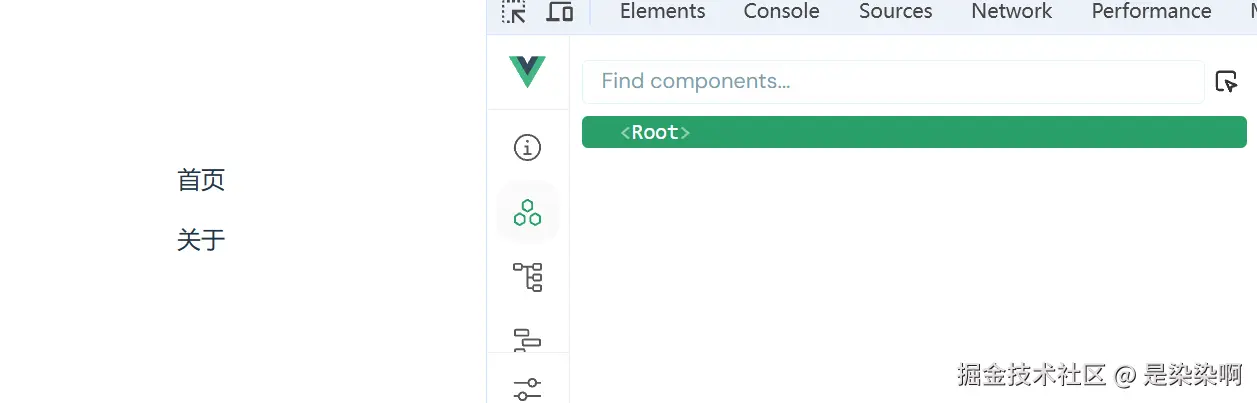This screenshot has width=1257, height=403.
Task: Open the Pages tree-structure icon
Action: click(527, 276)
